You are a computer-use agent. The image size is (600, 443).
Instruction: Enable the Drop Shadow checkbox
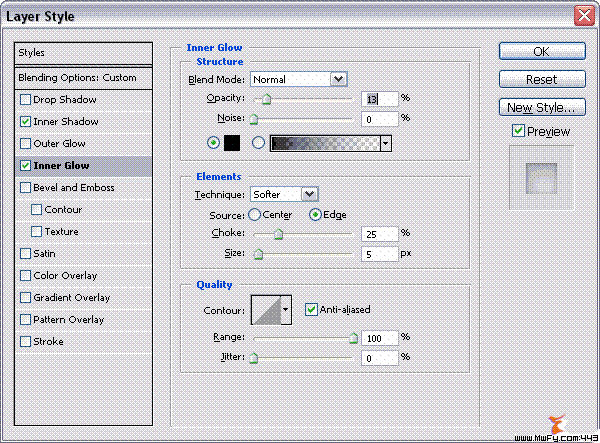pyautogui.click(x=25, y=100)
